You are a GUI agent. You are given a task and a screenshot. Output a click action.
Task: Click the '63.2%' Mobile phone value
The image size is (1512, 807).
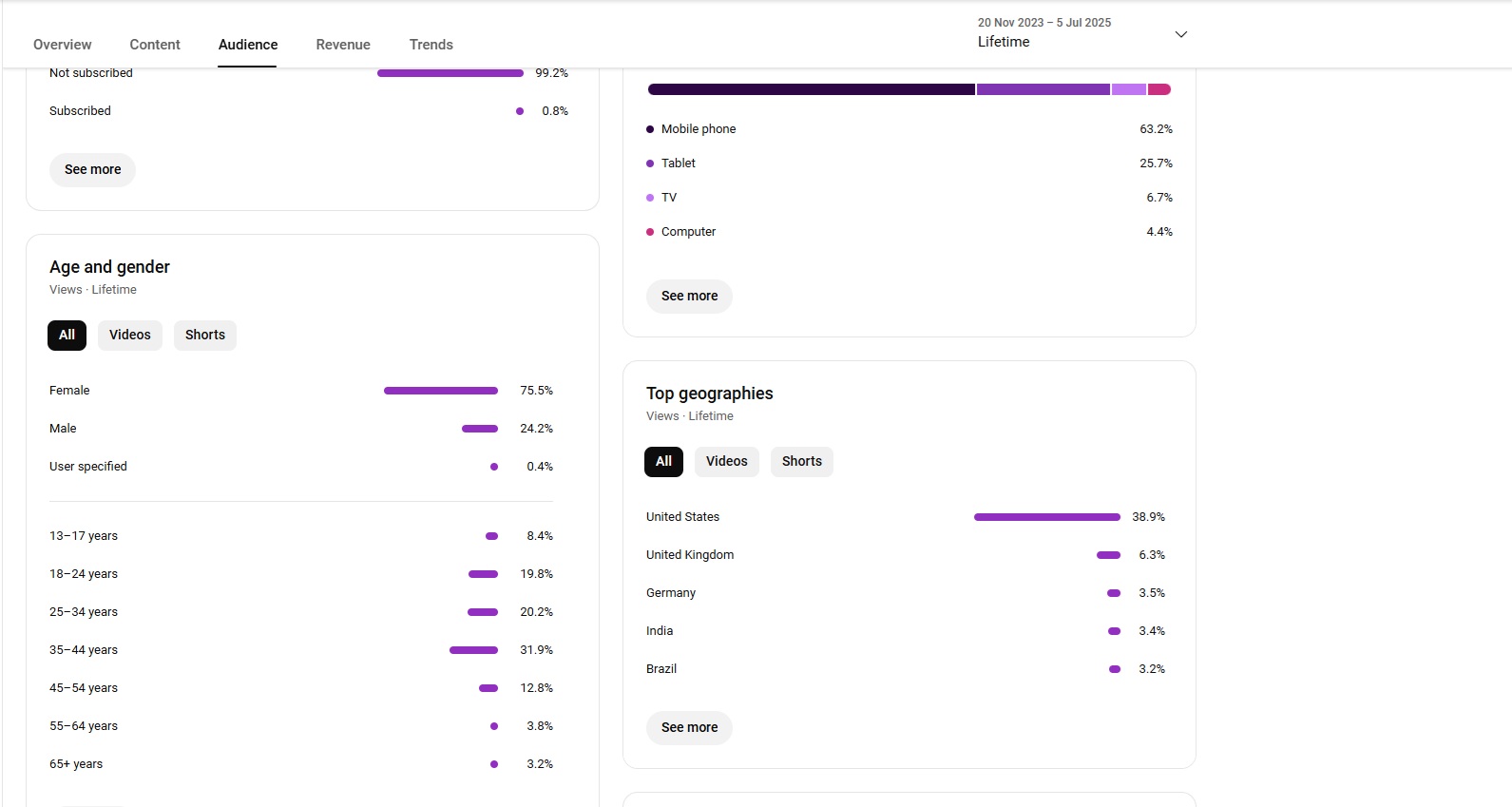click(1156, 129)
